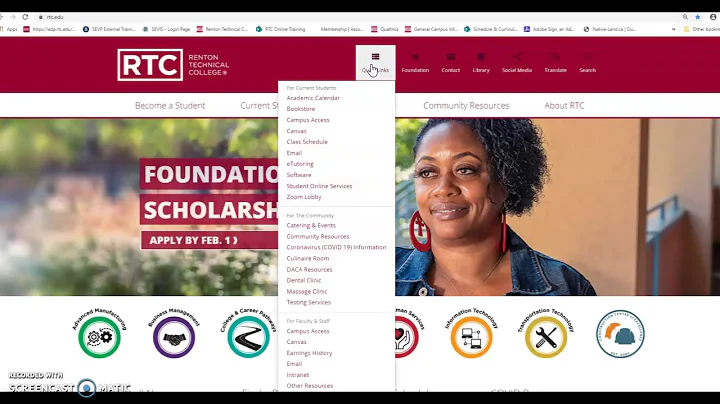The width and height of the screenshot is (720, 404).
Task: Select the Business Management handshake badge
Action: (174, 333)
